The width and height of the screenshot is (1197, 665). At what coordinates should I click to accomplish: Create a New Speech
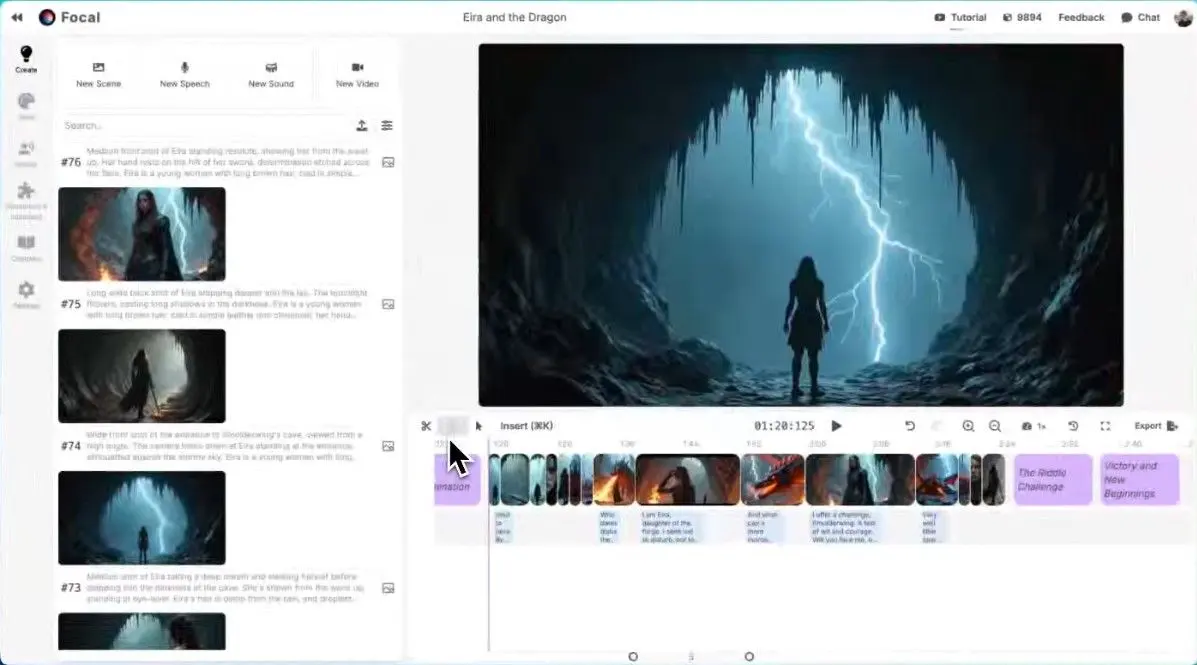pos(185,75)
